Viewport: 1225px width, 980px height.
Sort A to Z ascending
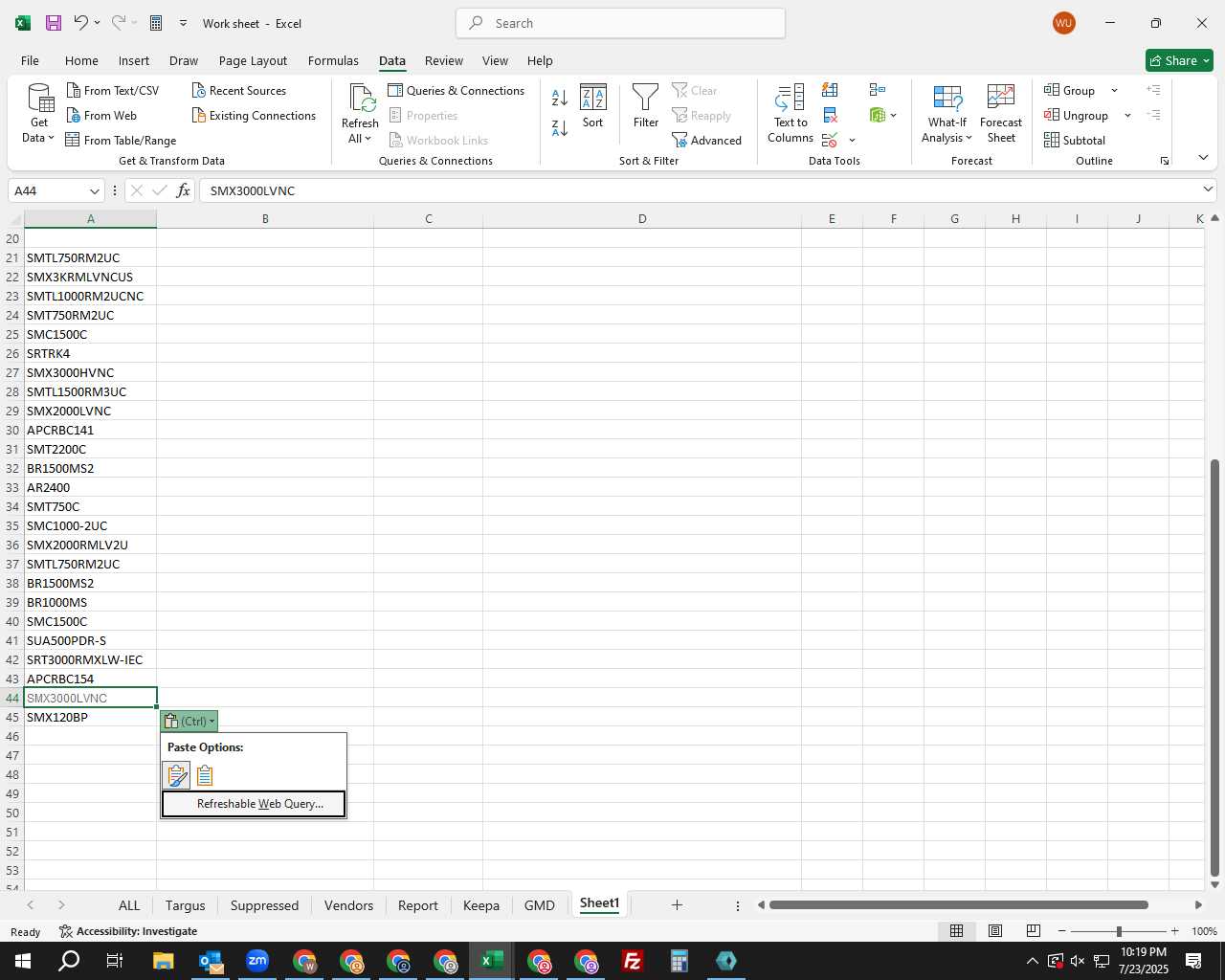(x=560, y=97)
